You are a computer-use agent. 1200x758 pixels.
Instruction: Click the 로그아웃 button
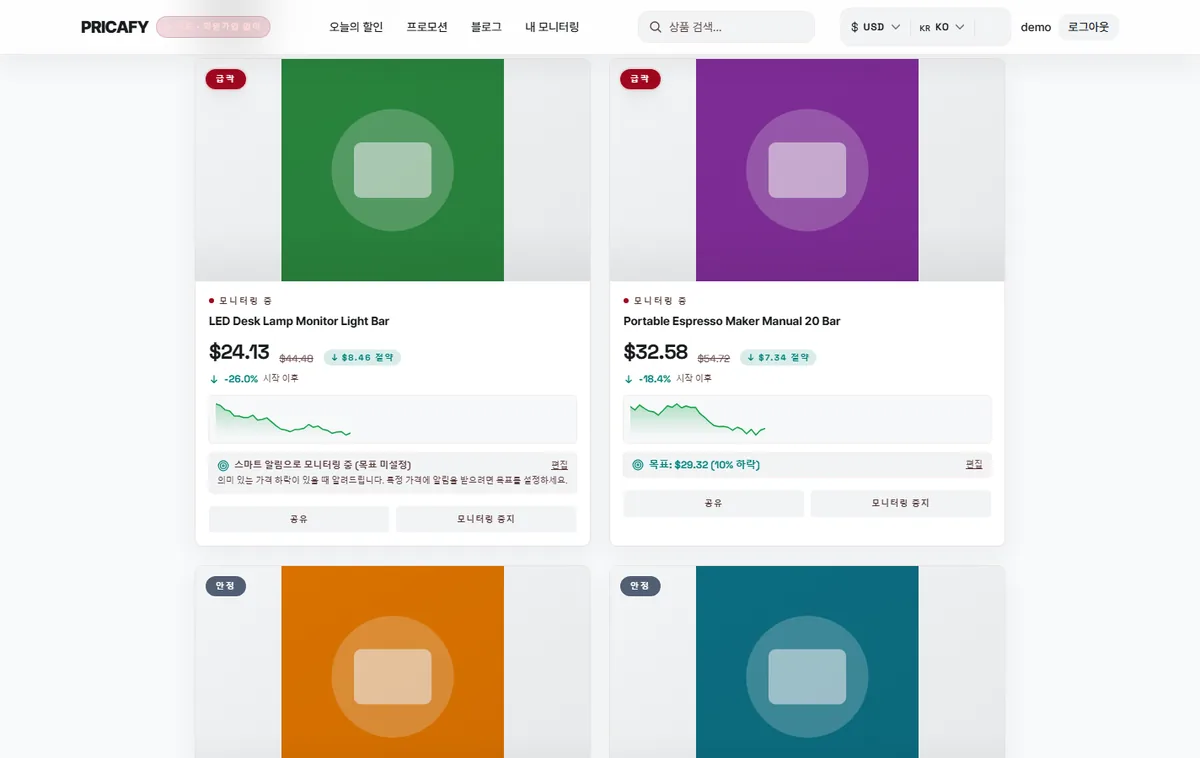1088,27
